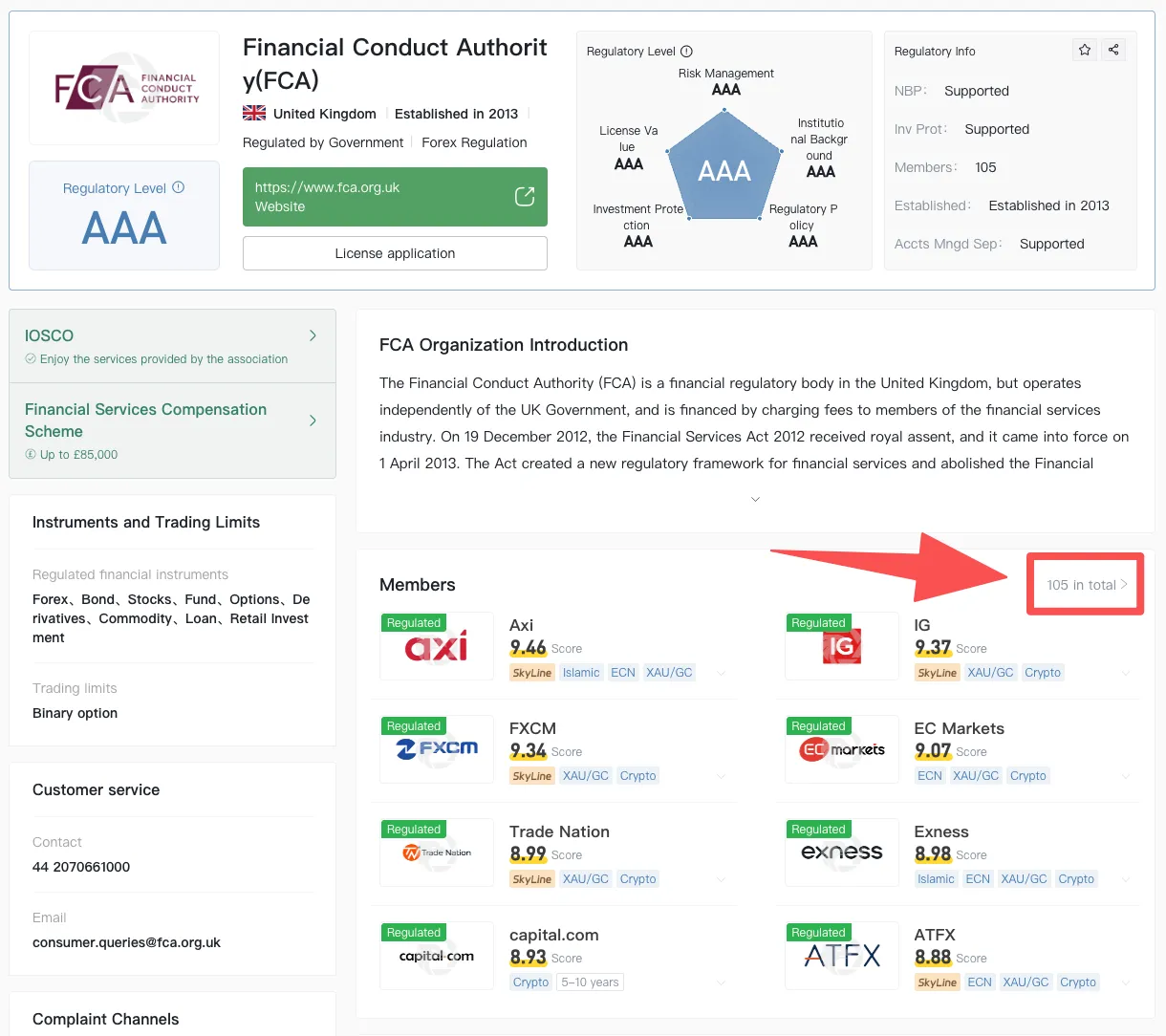Click the License application button
Image resolution: width=1166 pixels, height=1036 pixels.
(395, 253)
